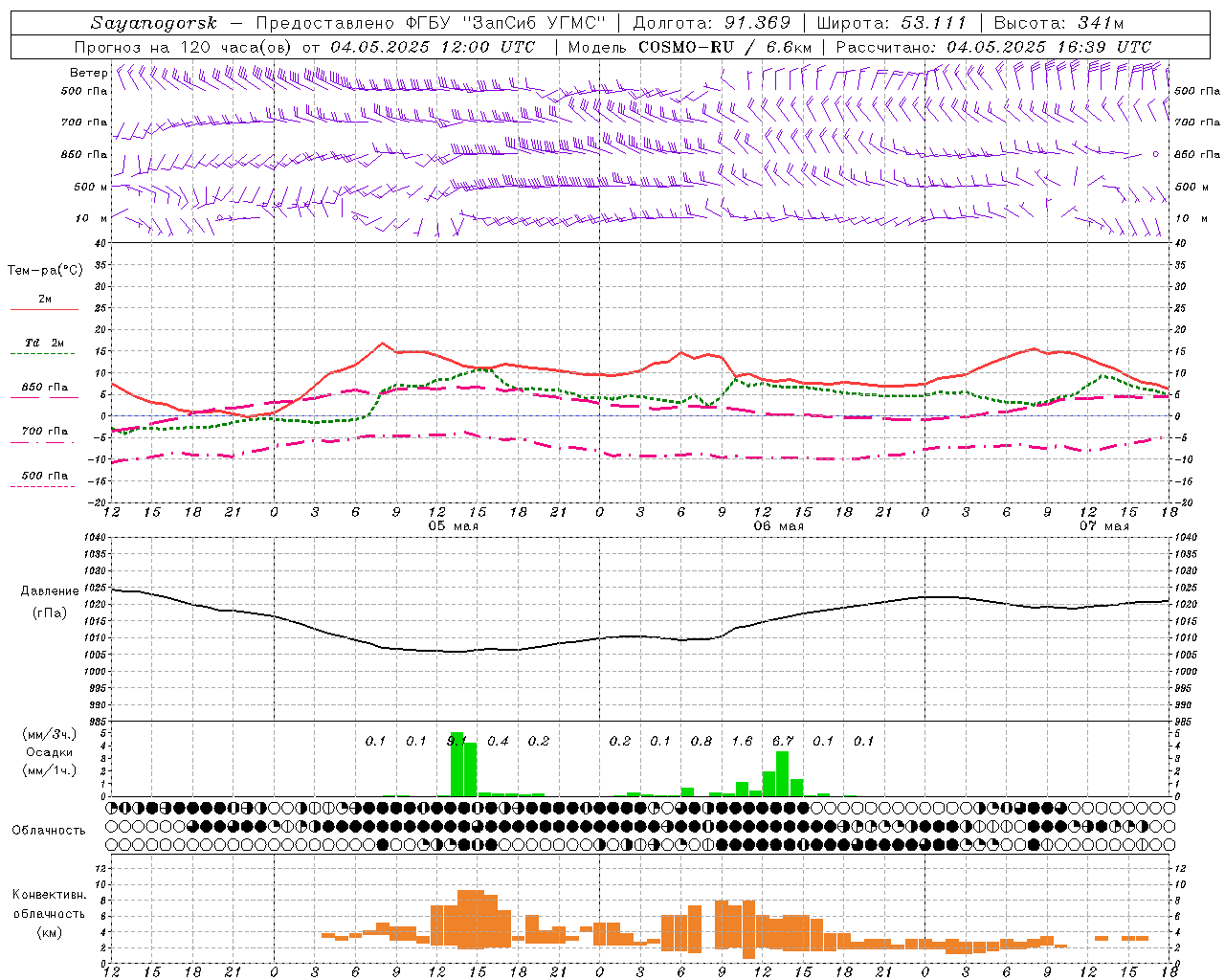The image size is (1225, 980).
Task: Click the '07 мая' date label
Action: click(x=1103, y=526)
